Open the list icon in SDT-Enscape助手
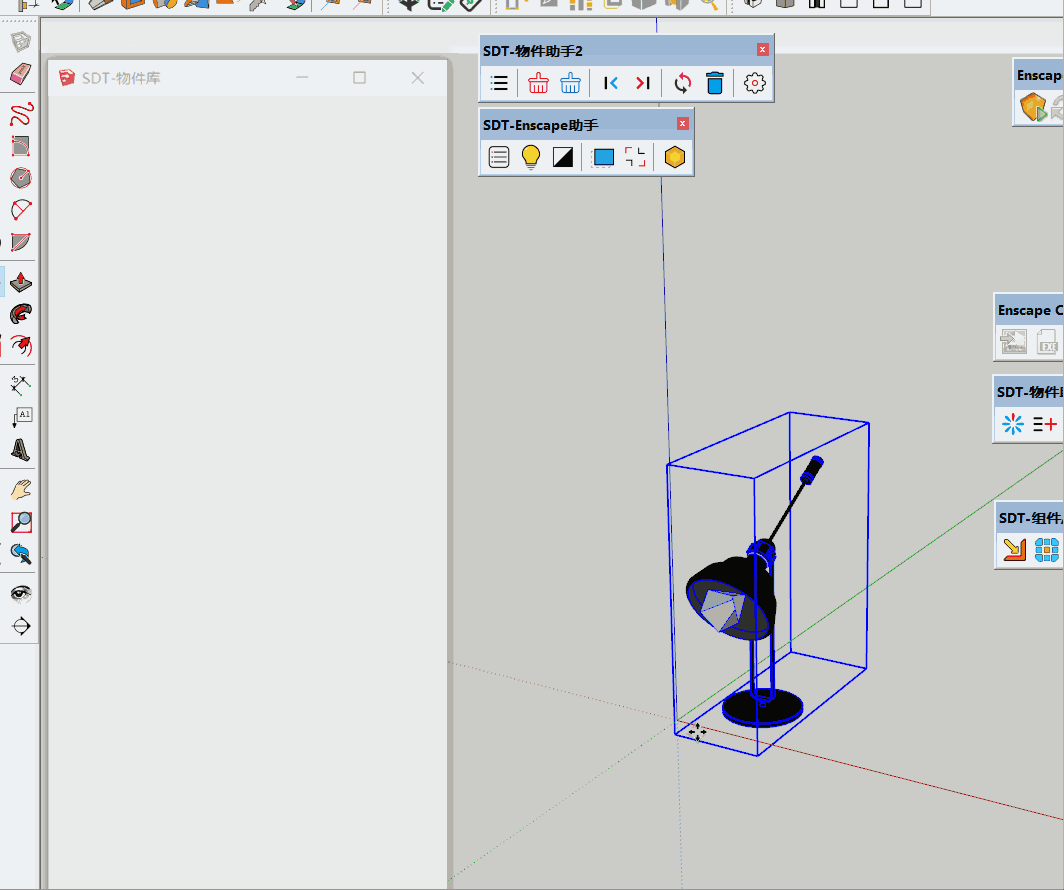This screenshot has width=1064, height=890. 499,157
